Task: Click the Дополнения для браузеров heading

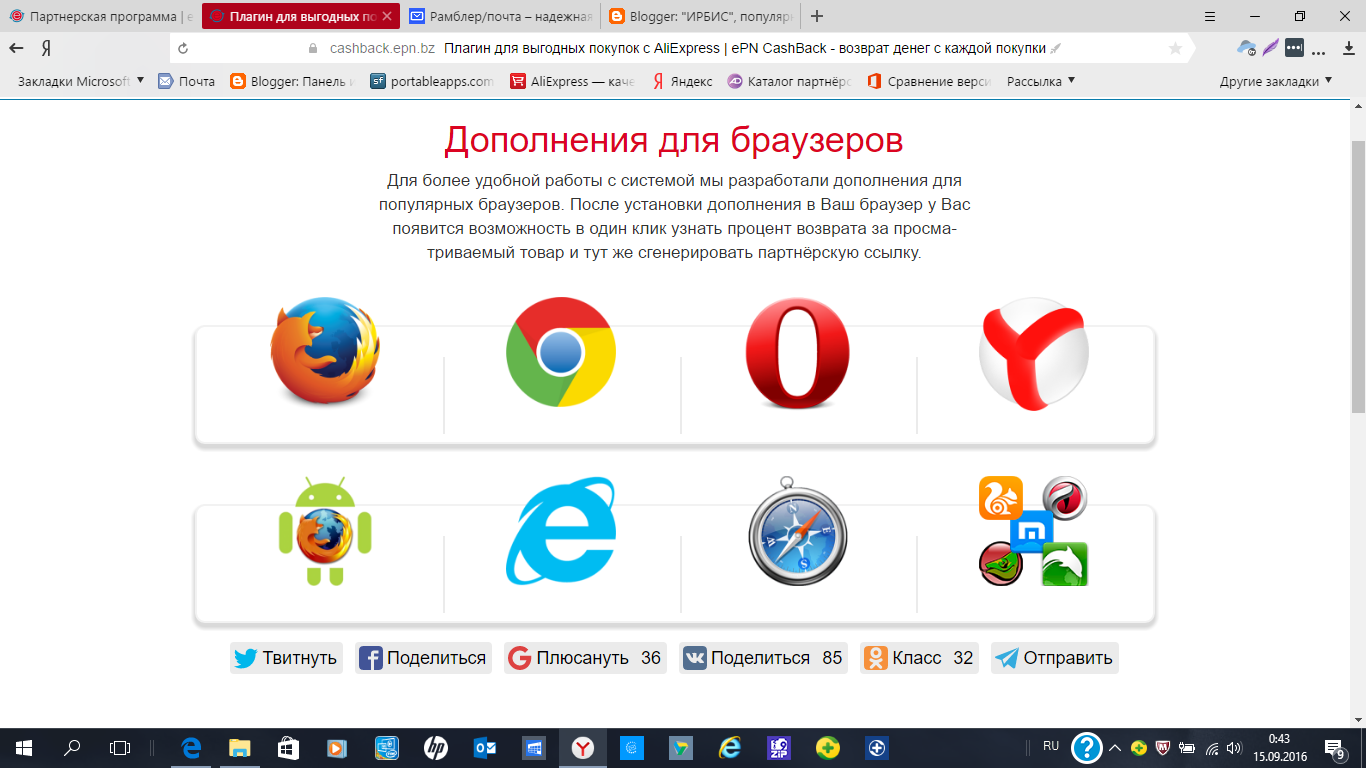Action: tap(674, 140)
